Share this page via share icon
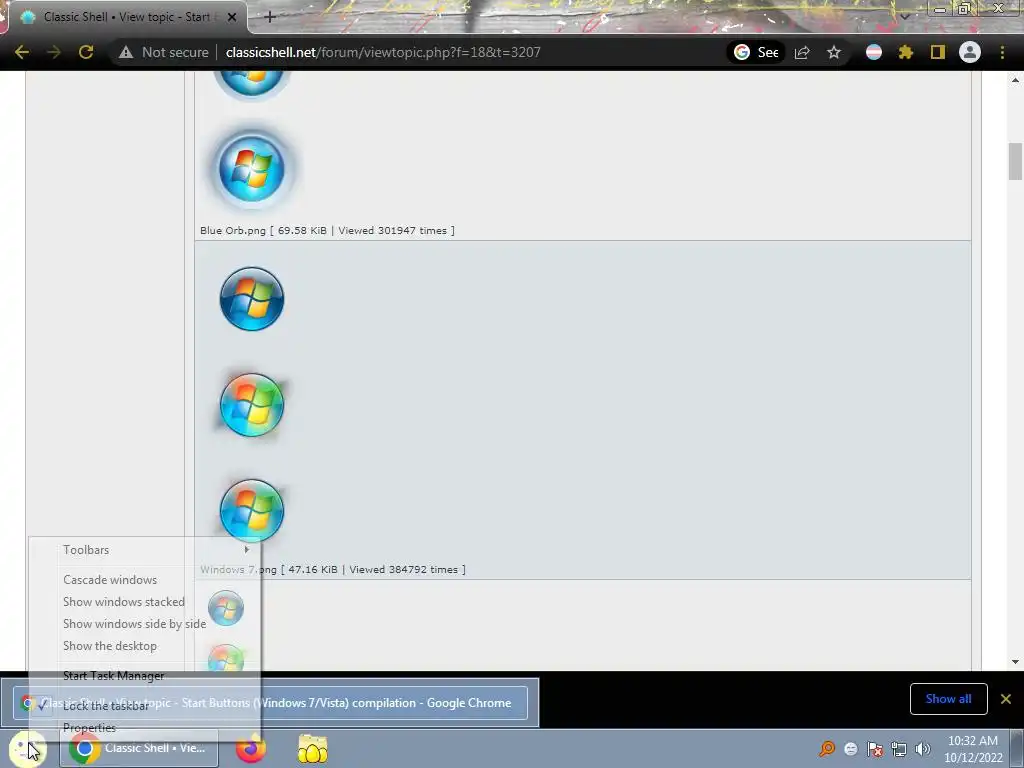This screenshot has width=1024, height=768. point(802,52)
